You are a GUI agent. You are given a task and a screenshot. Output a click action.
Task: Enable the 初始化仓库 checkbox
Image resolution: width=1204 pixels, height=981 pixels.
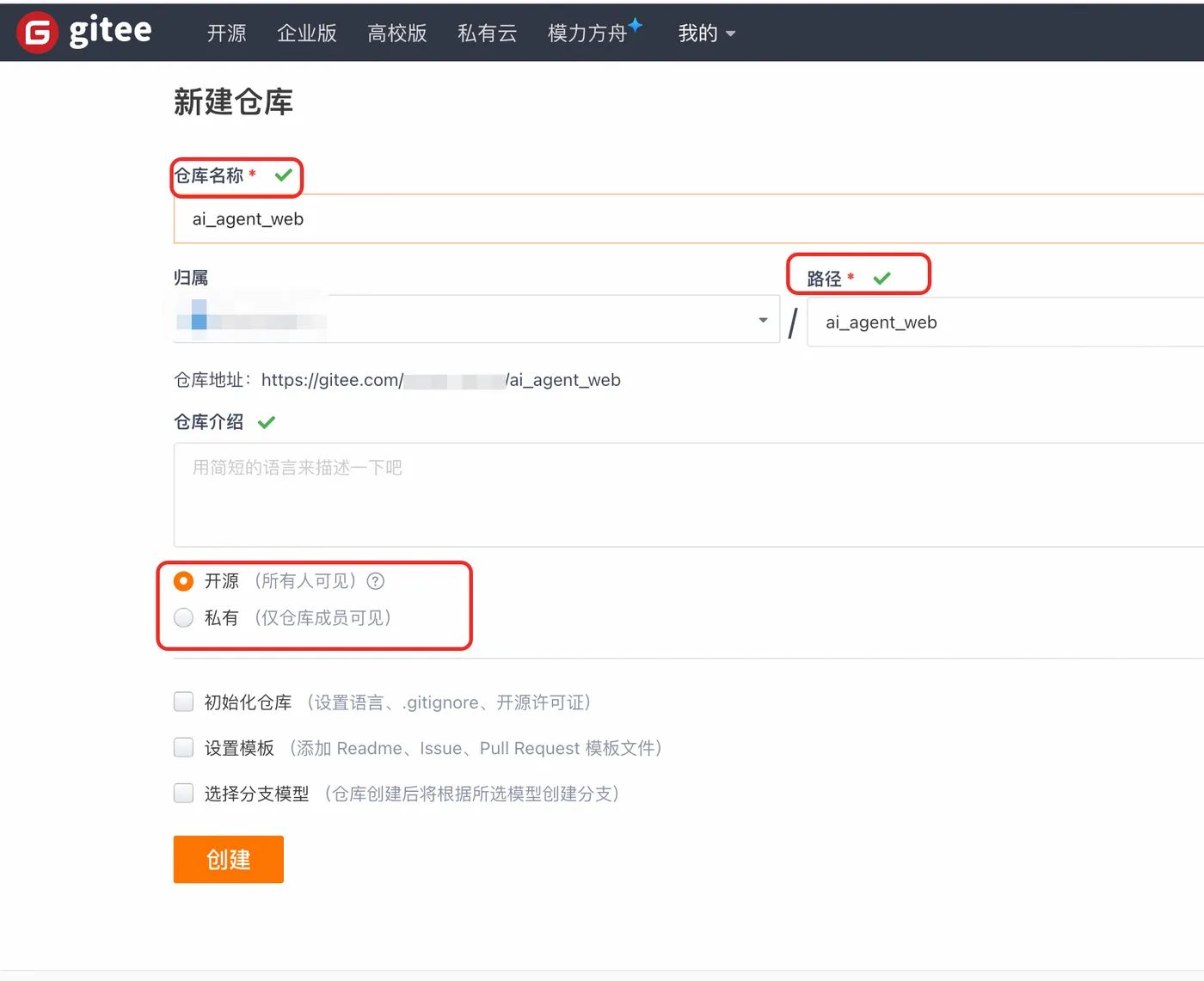183,702
